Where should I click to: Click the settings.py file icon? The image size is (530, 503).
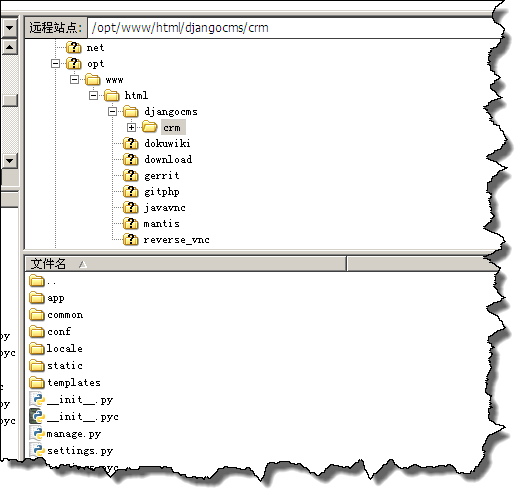37,450
